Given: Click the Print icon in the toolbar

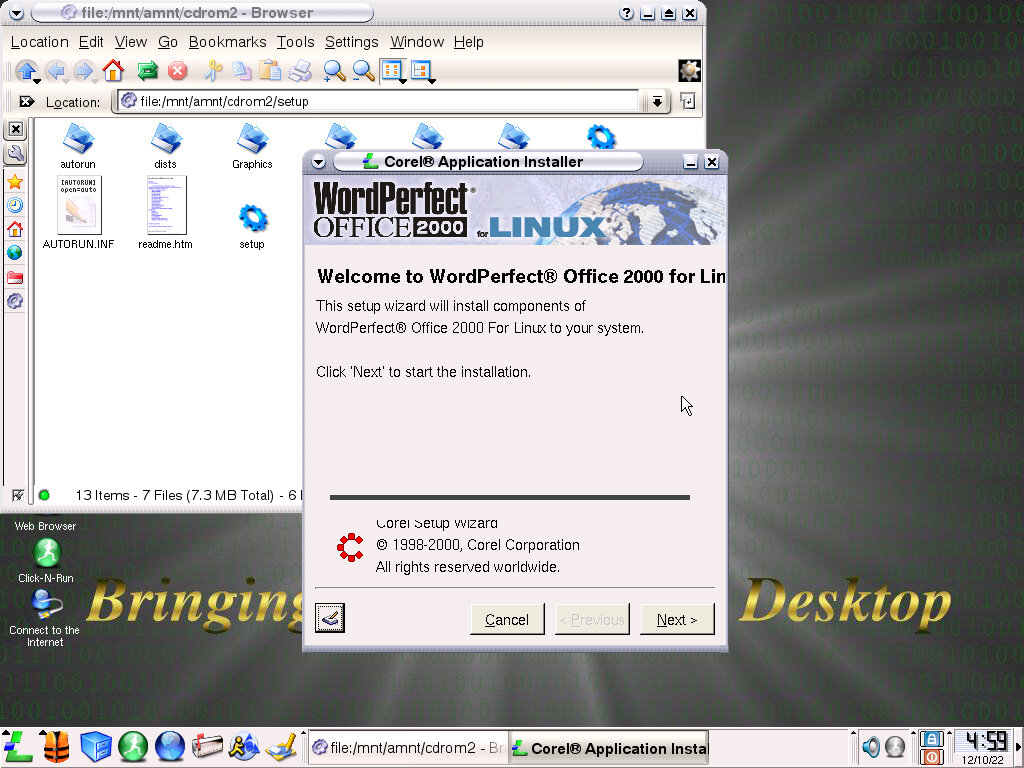Looking at the screenshot, I should click(300, 71).
